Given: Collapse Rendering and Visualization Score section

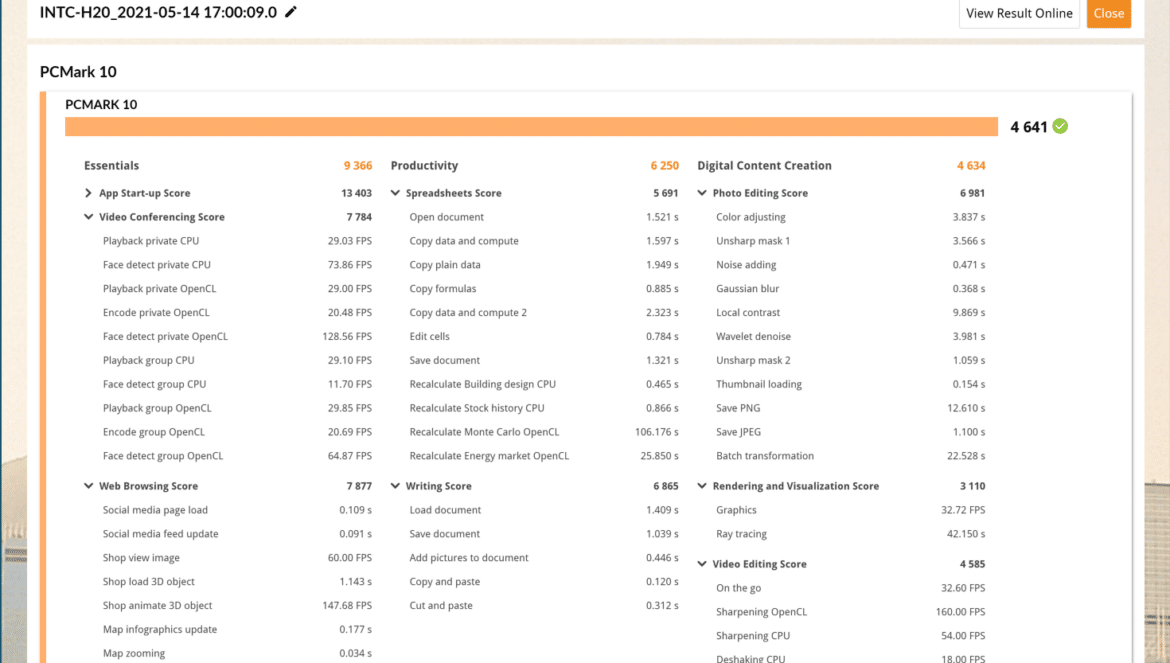Looking at the screenshot, I should pyautogui.click(x=702, y=486).
